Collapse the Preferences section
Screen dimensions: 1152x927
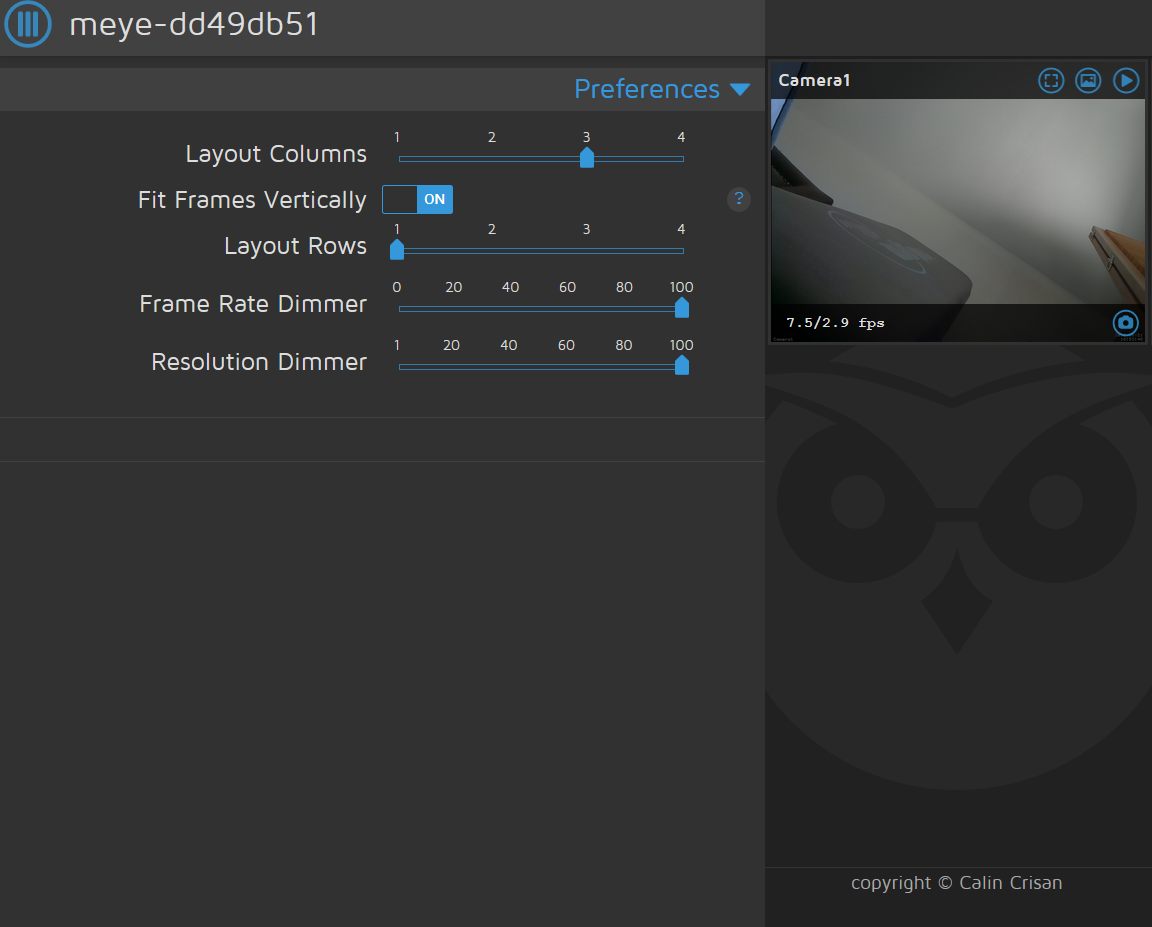tap(645, 88)
